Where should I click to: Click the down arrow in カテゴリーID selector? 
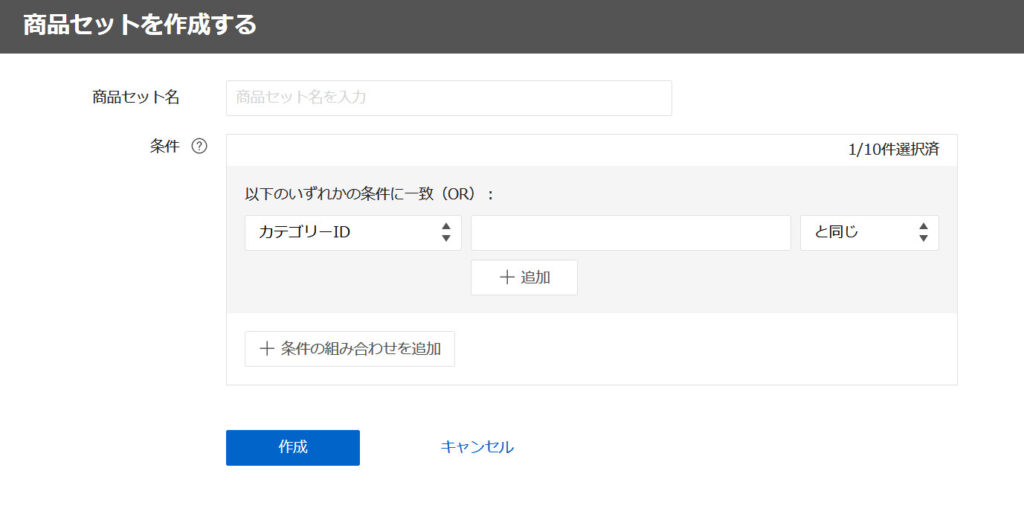coord(446,239)
